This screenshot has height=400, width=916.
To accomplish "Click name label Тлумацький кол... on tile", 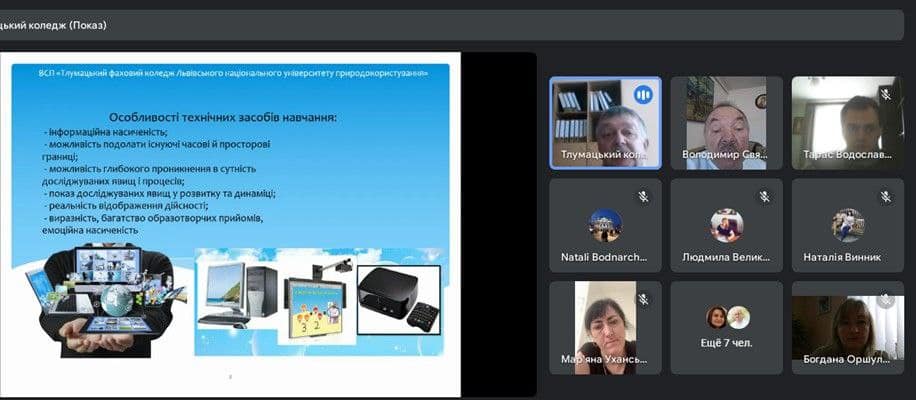I will [x=605, y=155].
